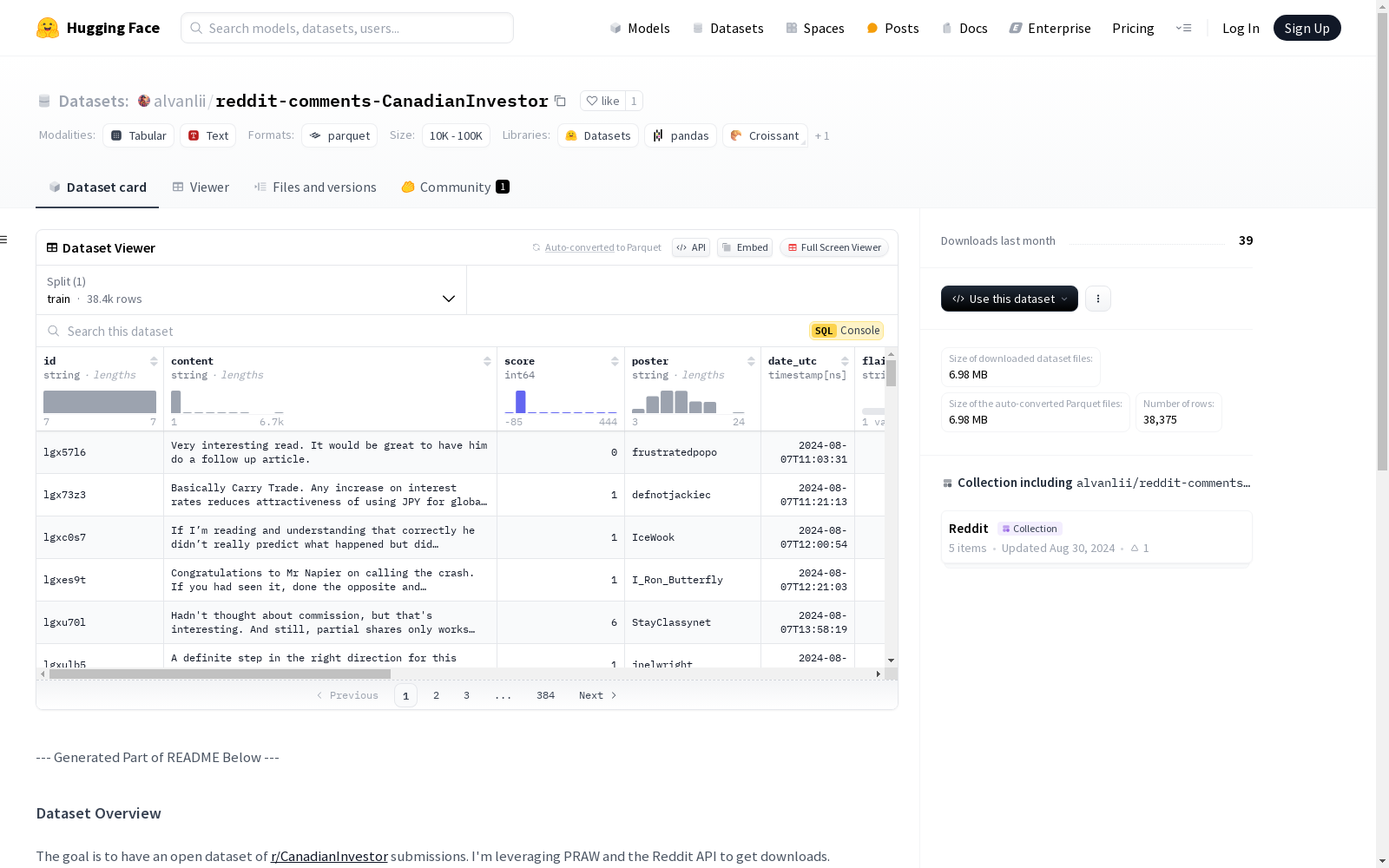Image resolution: width=1389 pixels, height=868 pixels.
Task: Click the search magnifier in dataset search
Action: (x=54, y=331)
